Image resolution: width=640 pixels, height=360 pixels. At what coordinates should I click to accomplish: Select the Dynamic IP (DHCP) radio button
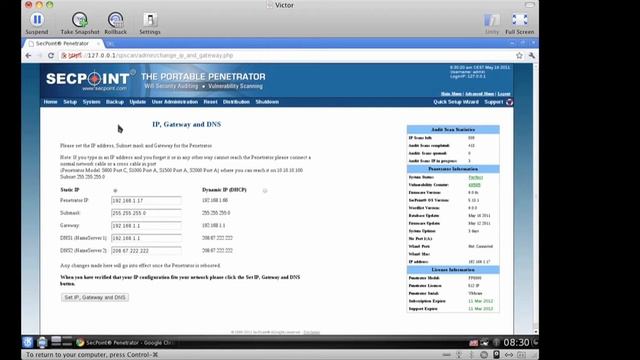(x=265, y=191)
